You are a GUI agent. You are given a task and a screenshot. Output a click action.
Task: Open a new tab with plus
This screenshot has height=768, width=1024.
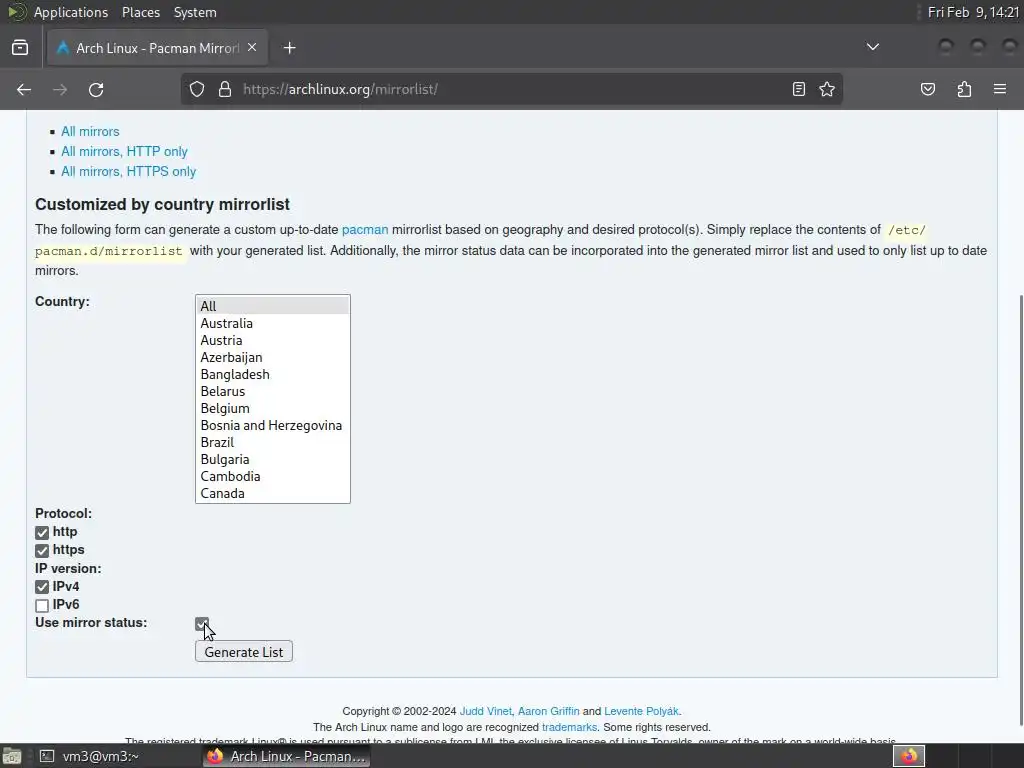pos(289,48)
